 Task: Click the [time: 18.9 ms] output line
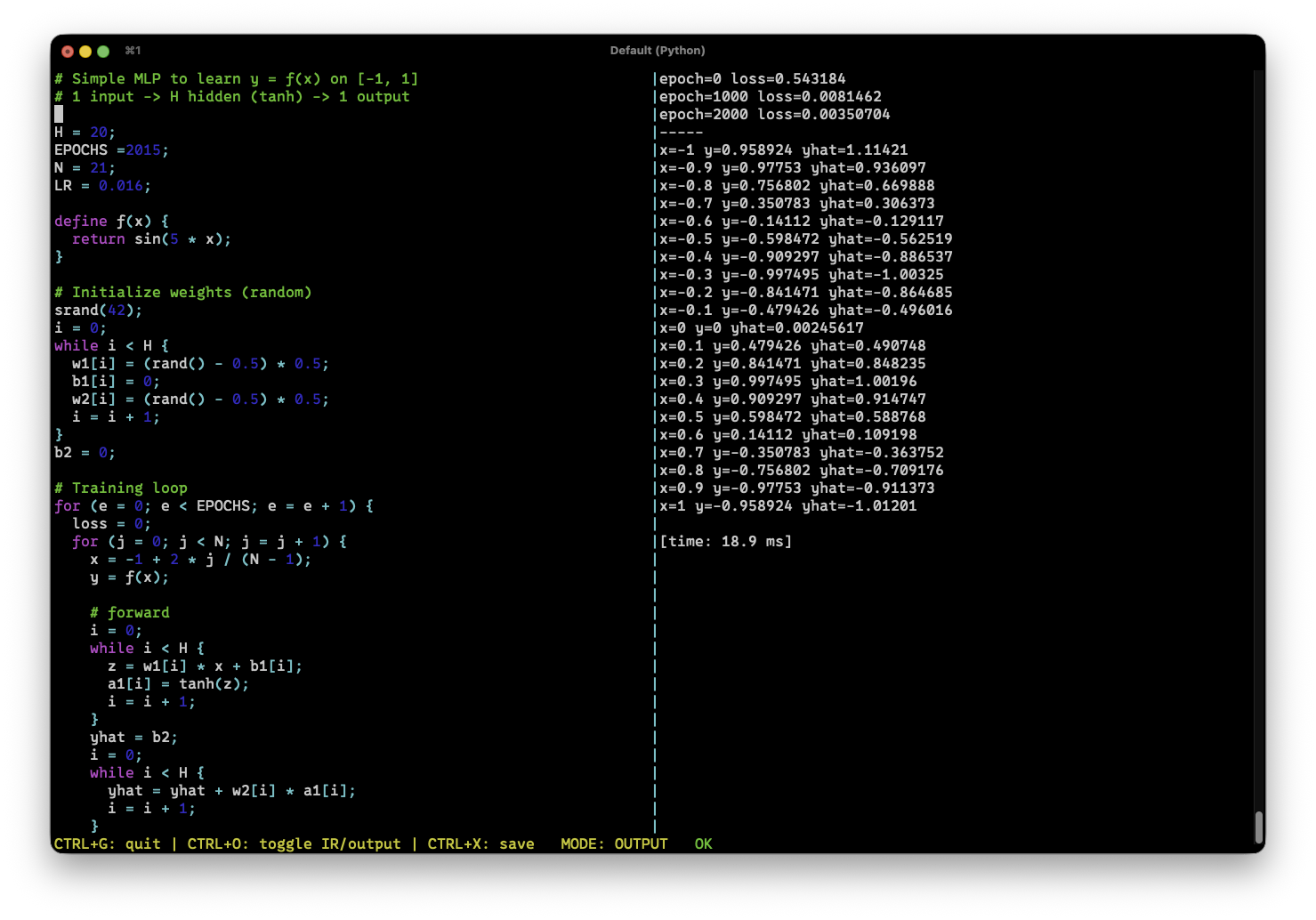725,541
